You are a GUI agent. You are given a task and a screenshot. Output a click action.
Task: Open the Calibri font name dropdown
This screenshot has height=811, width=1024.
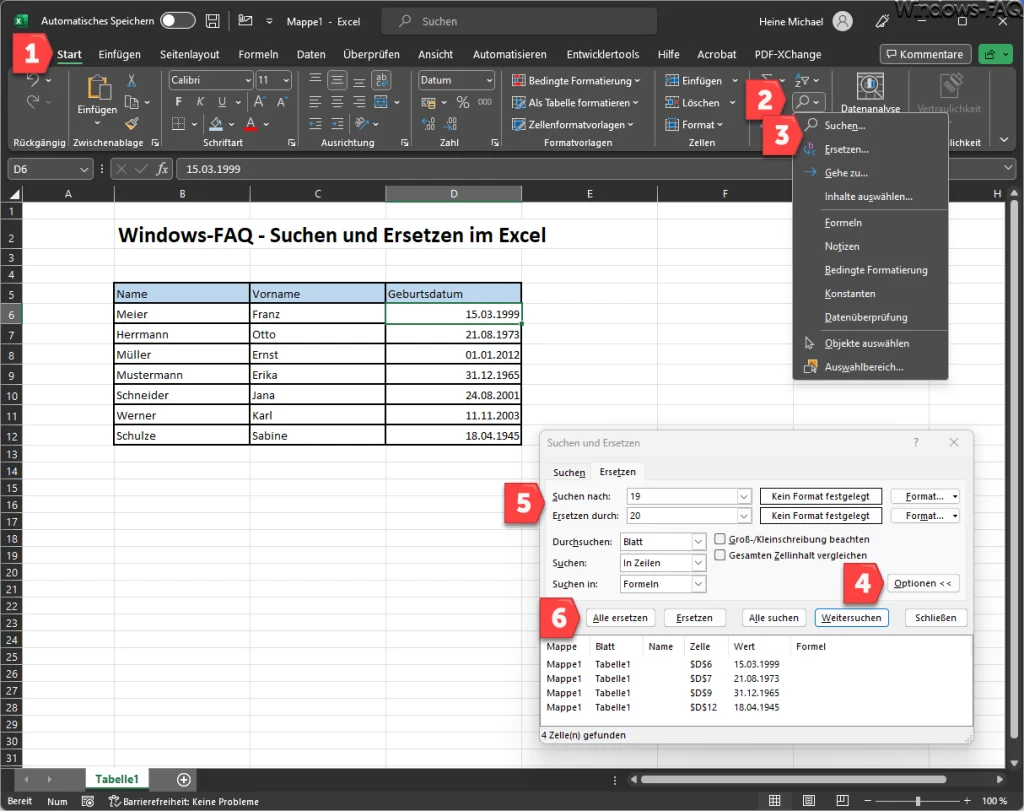coord(248,80)
